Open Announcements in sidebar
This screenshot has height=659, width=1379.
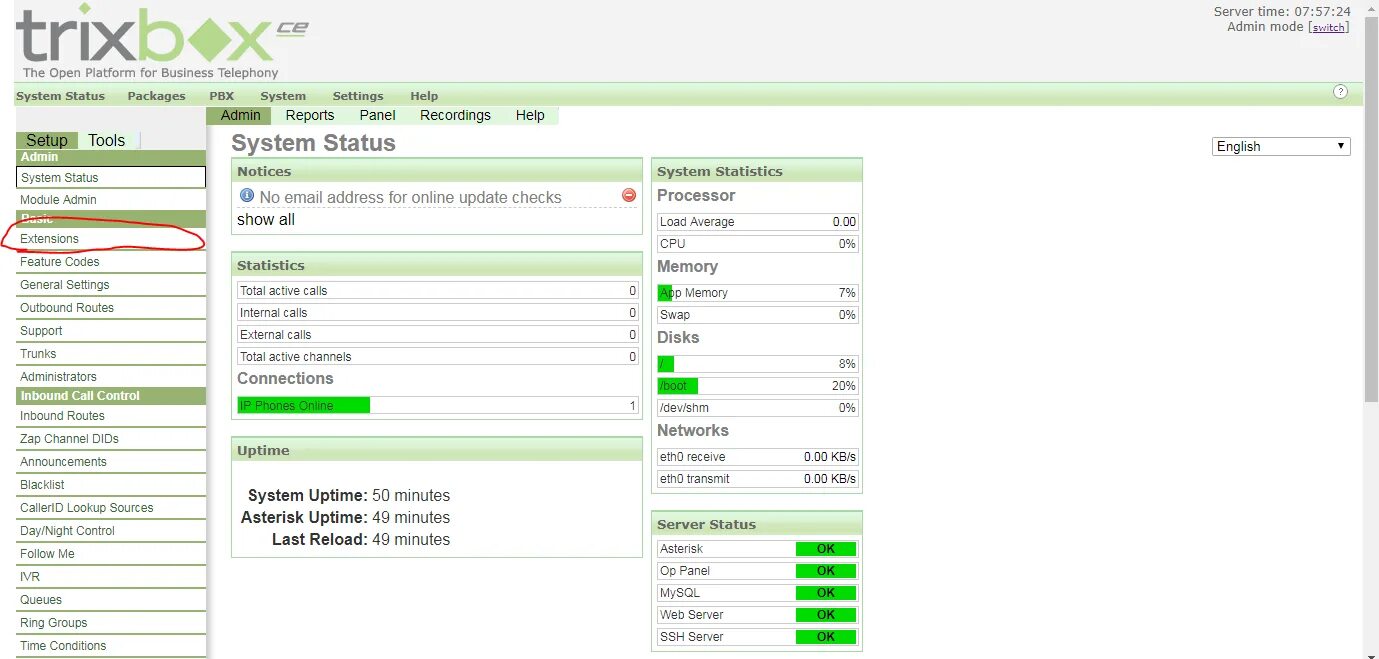[111, 462]
